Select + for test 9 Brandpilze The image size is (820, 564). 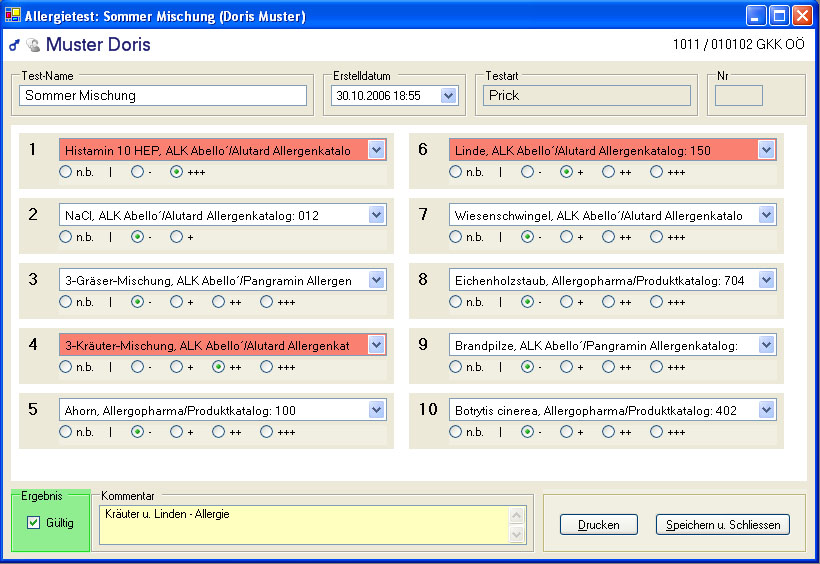pyautogui.click(x=566, y=366)
